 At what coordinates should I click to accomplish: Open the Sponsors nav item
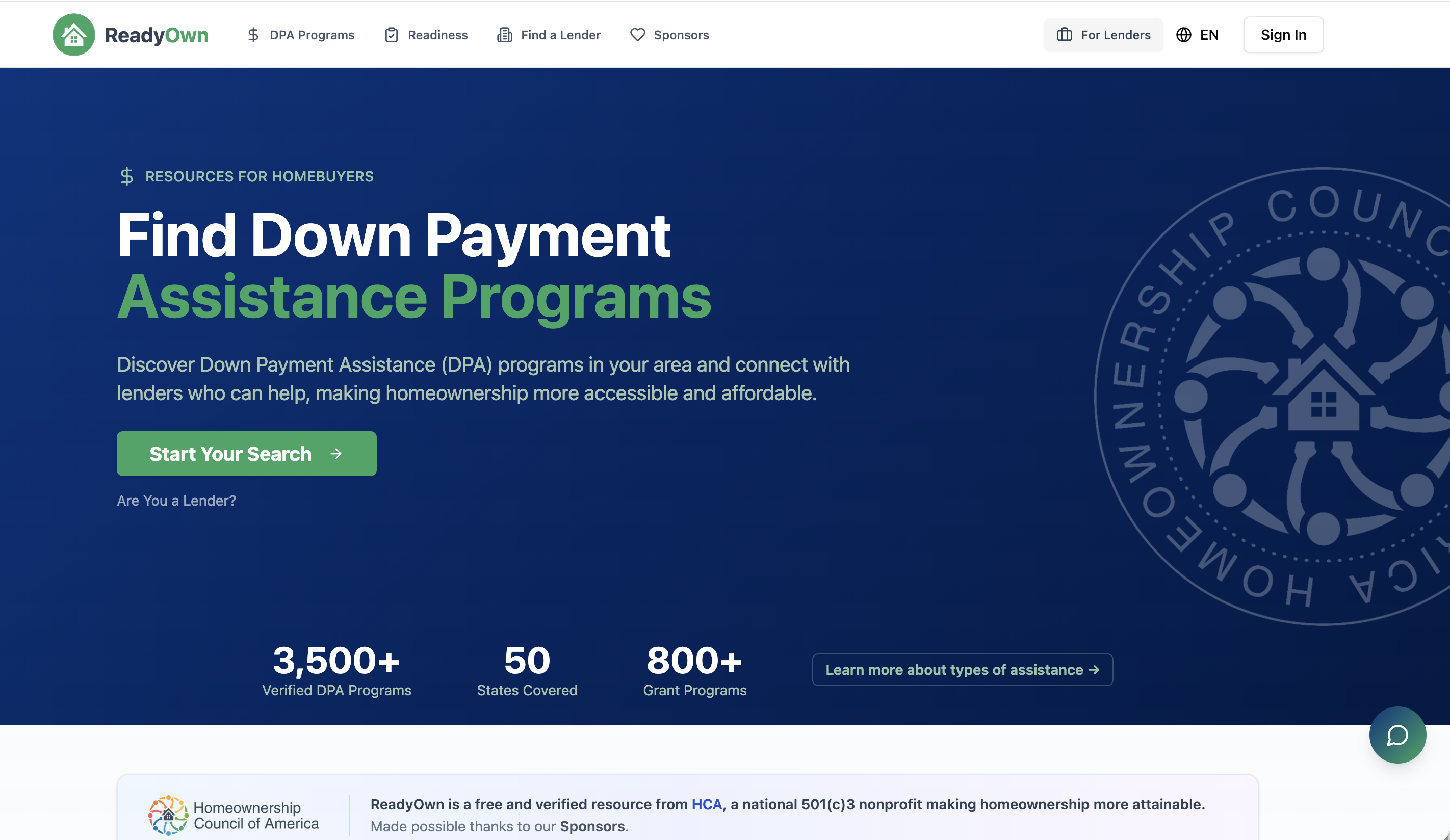tap(669, 35)
